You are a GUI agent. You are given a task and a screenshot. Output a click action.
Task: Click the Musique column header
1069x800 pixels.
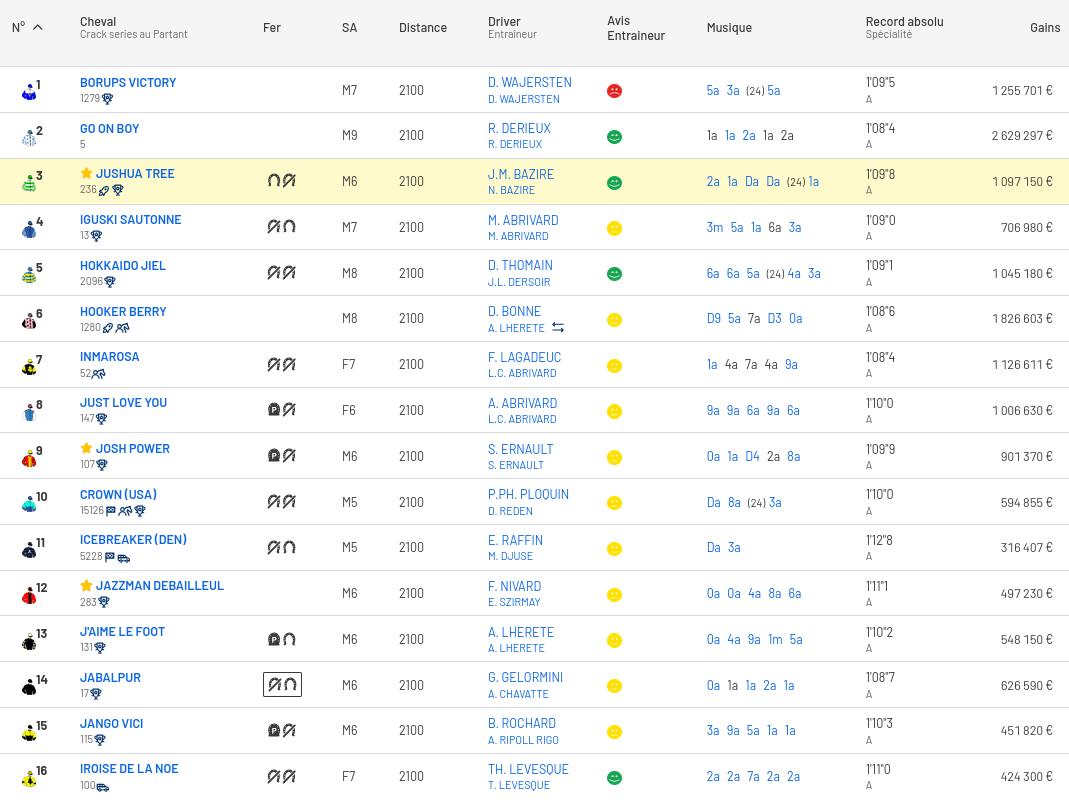click(x=728, y=28)
